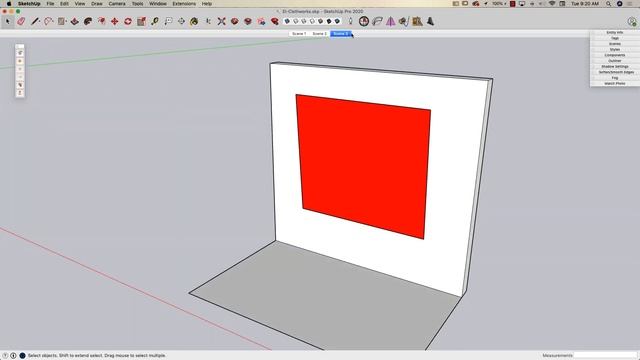Select the highlighted Scene 3 tab

click(x=340, y=33)
